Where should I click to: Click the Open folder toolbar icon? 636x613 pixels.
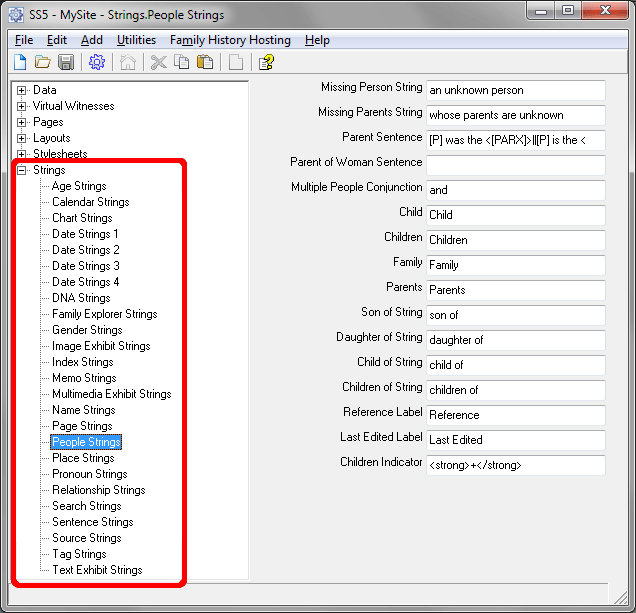coord(43,63)
